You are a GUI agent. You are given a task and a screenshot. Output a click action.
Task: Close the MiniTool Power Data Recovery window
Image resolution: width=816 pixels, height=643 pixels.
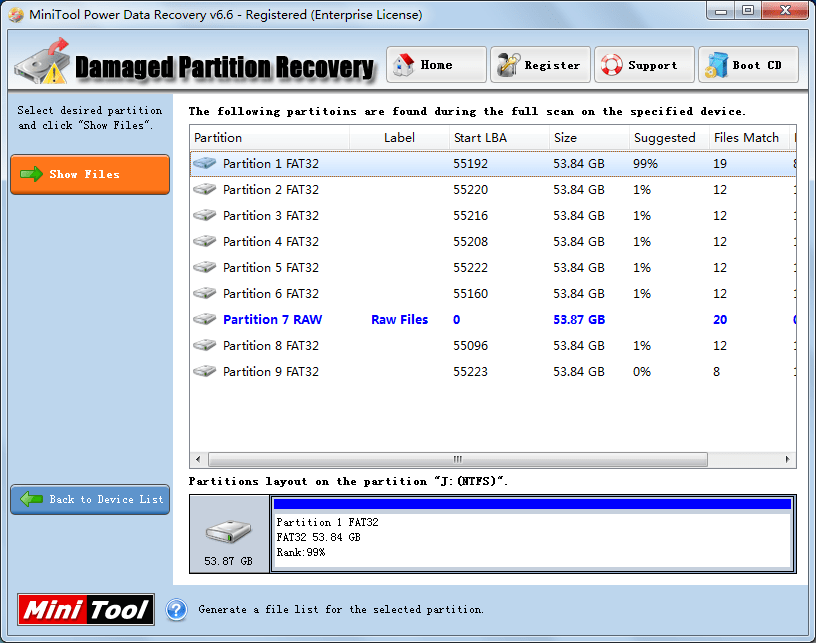785,11
